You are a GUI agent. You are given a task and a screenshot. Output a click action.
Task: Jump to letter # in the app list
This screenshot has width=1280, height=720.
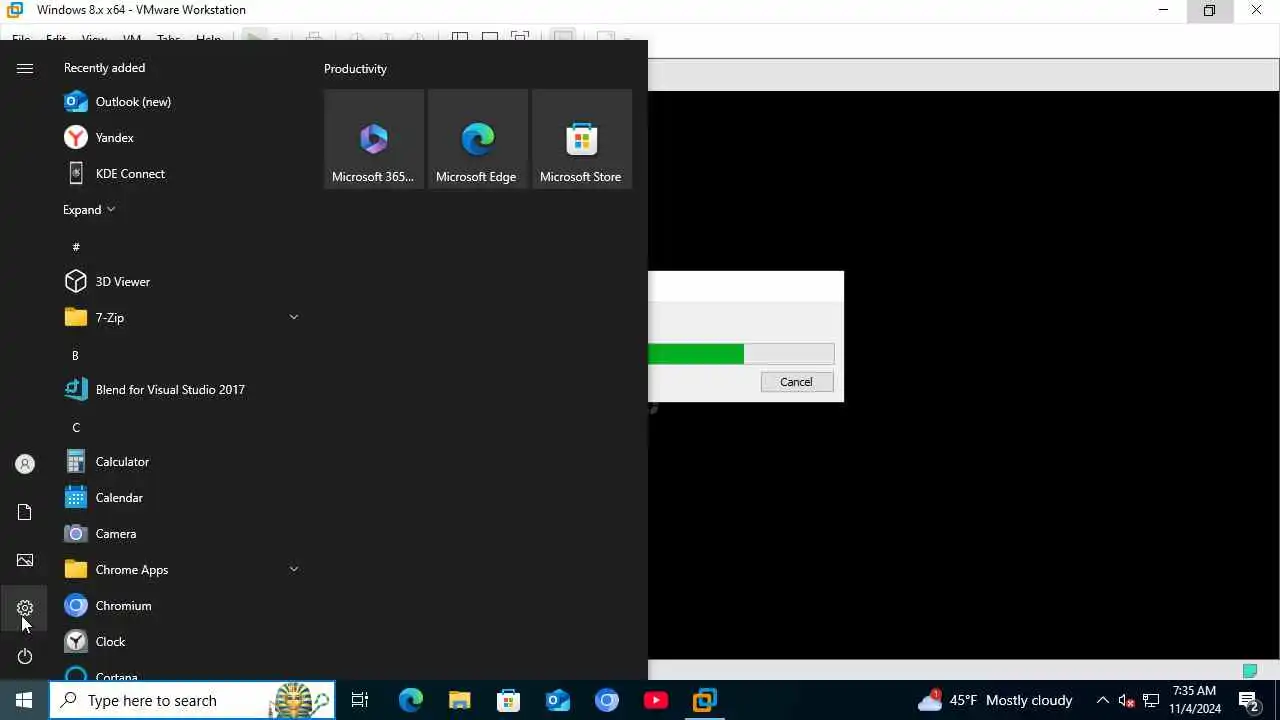[x=76, y=247]
